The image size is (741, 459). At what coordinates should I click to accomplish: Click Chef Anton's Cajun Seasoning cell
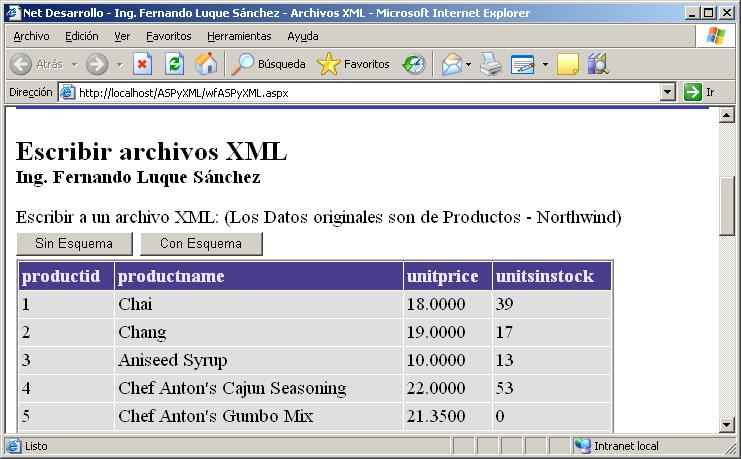pos(258,388)
